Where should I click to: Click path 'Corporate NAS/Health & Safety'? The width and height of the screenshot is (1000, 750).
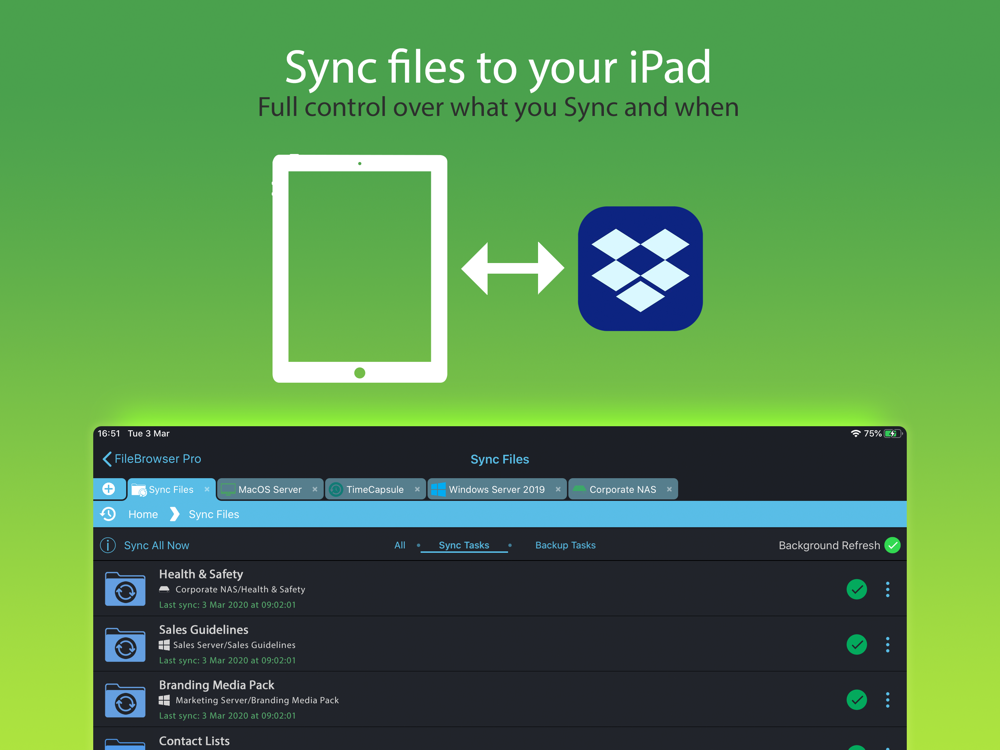(240, 589)
